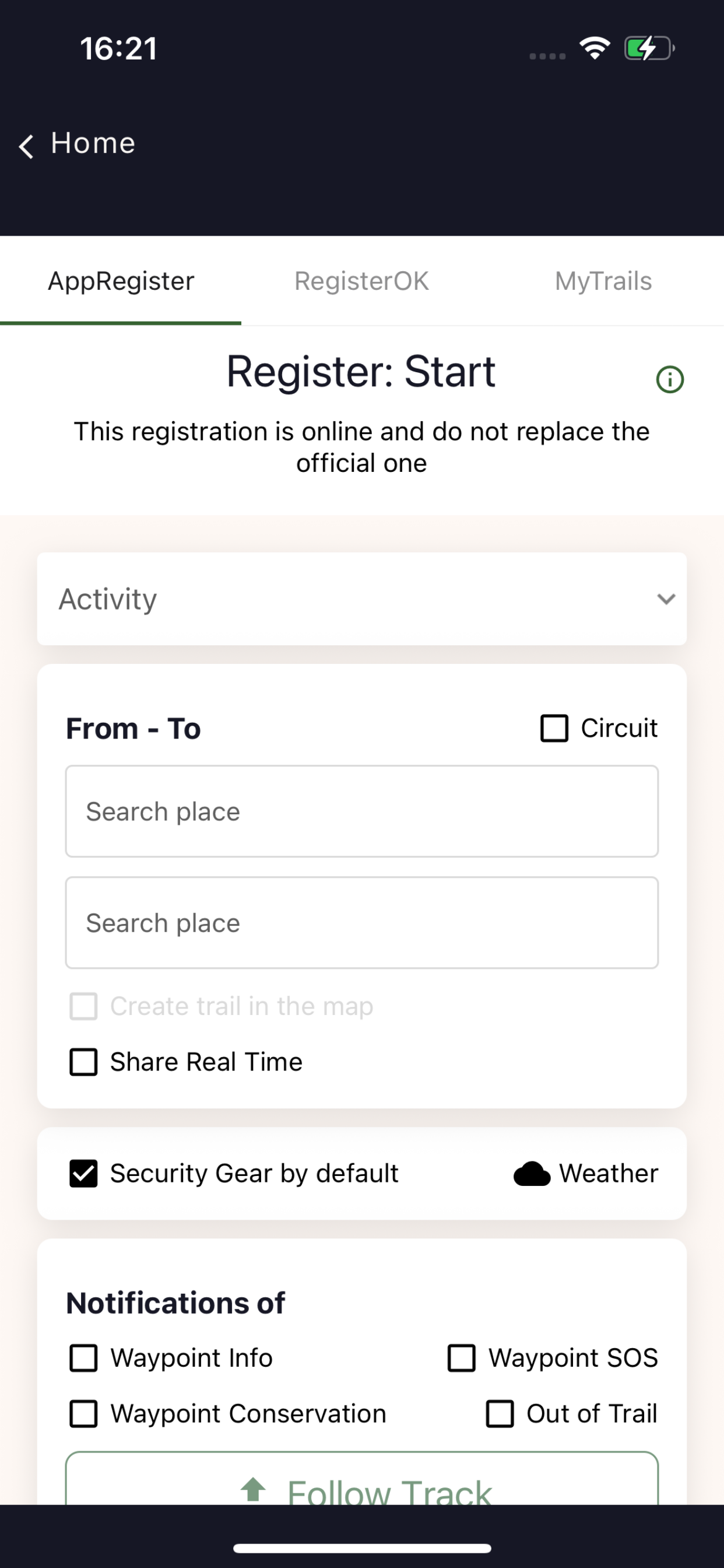The width and height of the screenshot is (724, 1568).
Task: Go back via the Home link
Action: click(x=93, y=143)
